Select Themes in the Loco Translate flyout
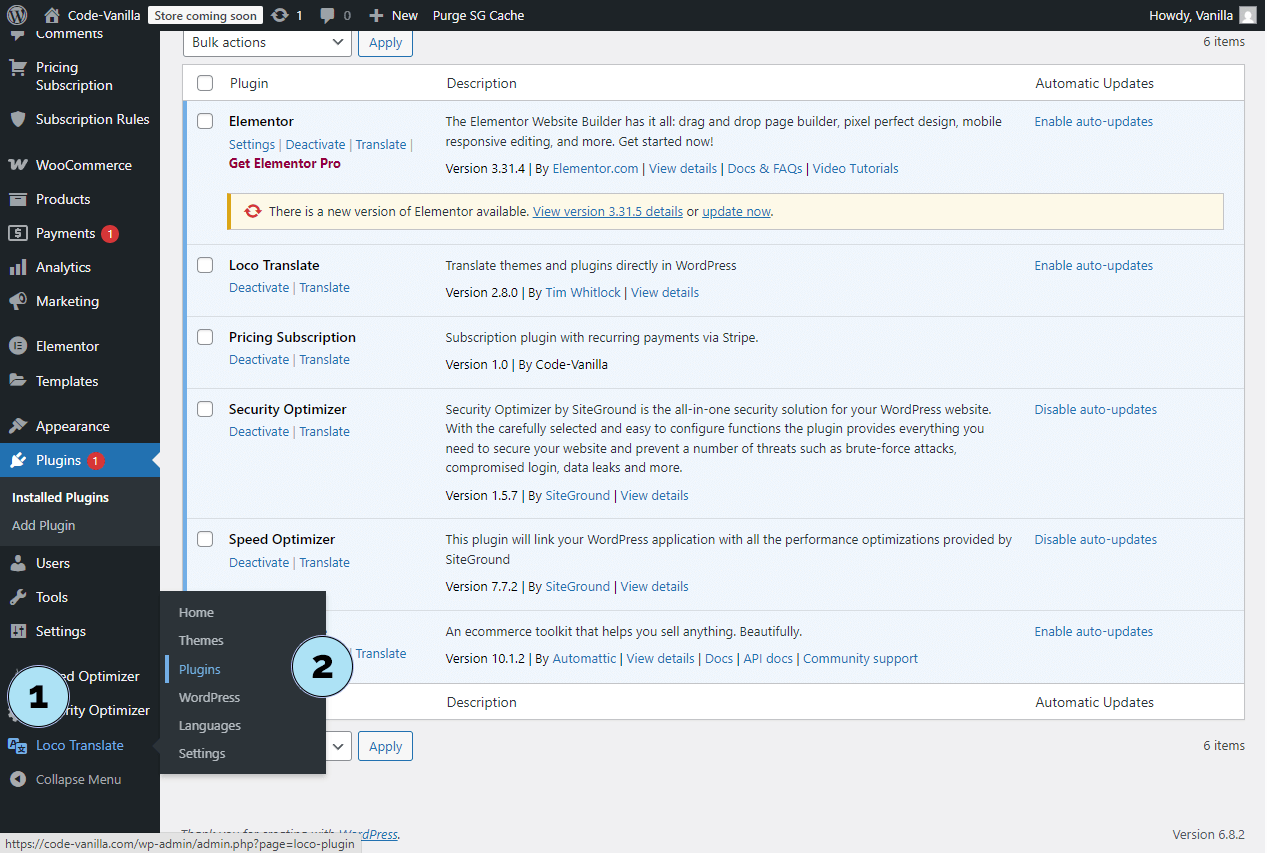 coord(201,640)
